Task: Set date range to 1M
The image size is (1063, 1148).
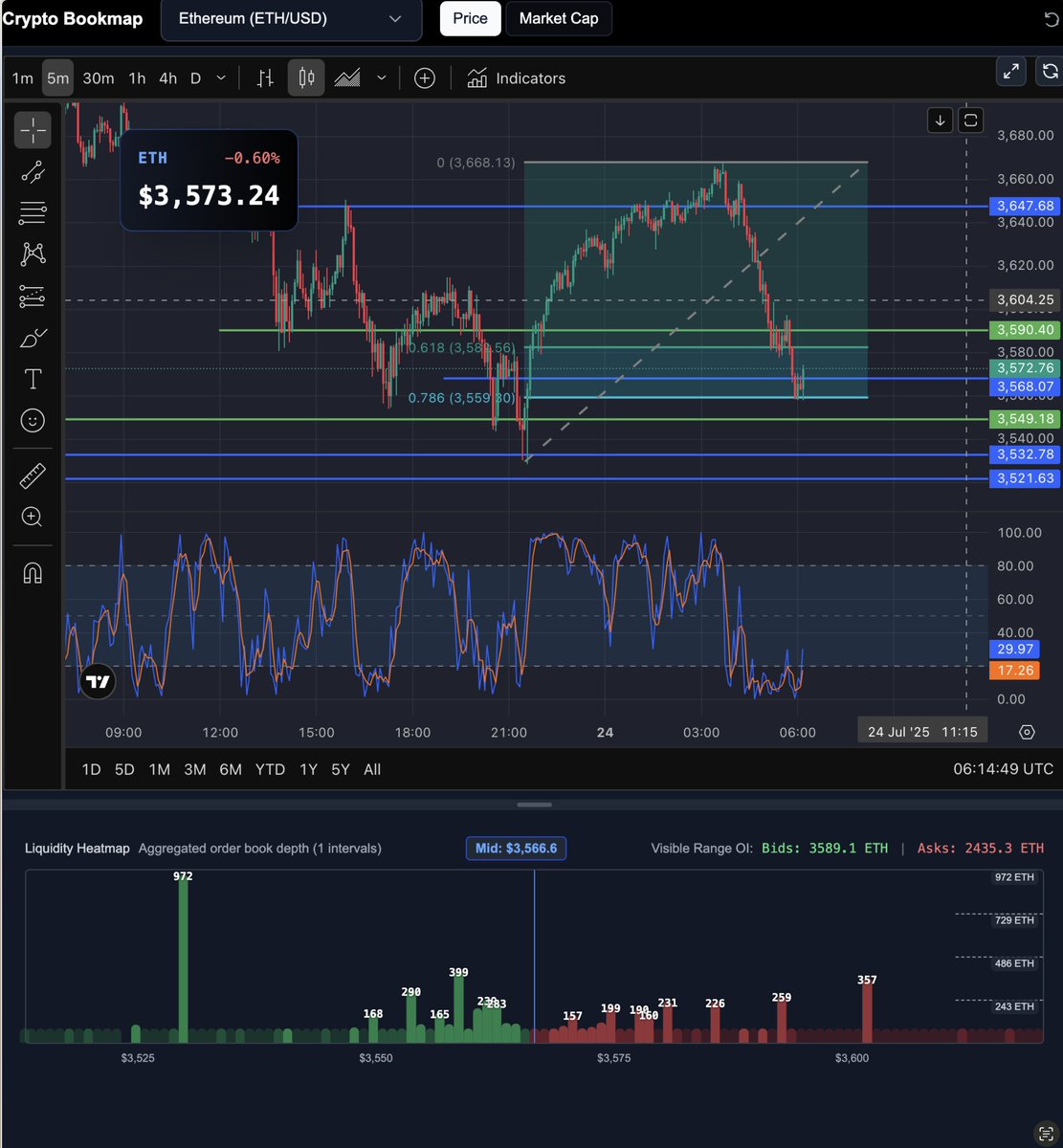Action: [x=159, y=769]
